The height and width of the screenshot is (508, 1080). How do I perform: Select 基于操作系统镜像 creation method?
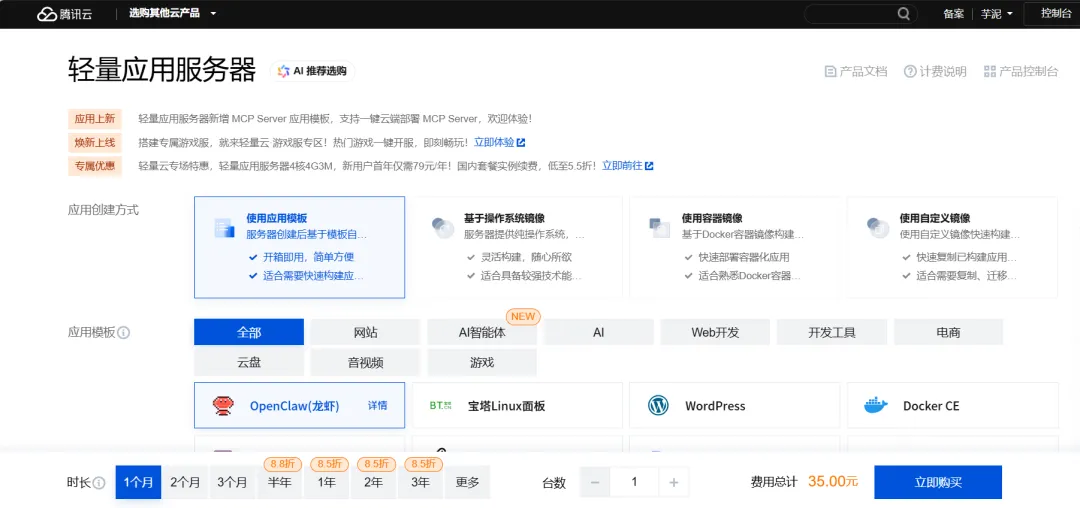click(517, 247)
